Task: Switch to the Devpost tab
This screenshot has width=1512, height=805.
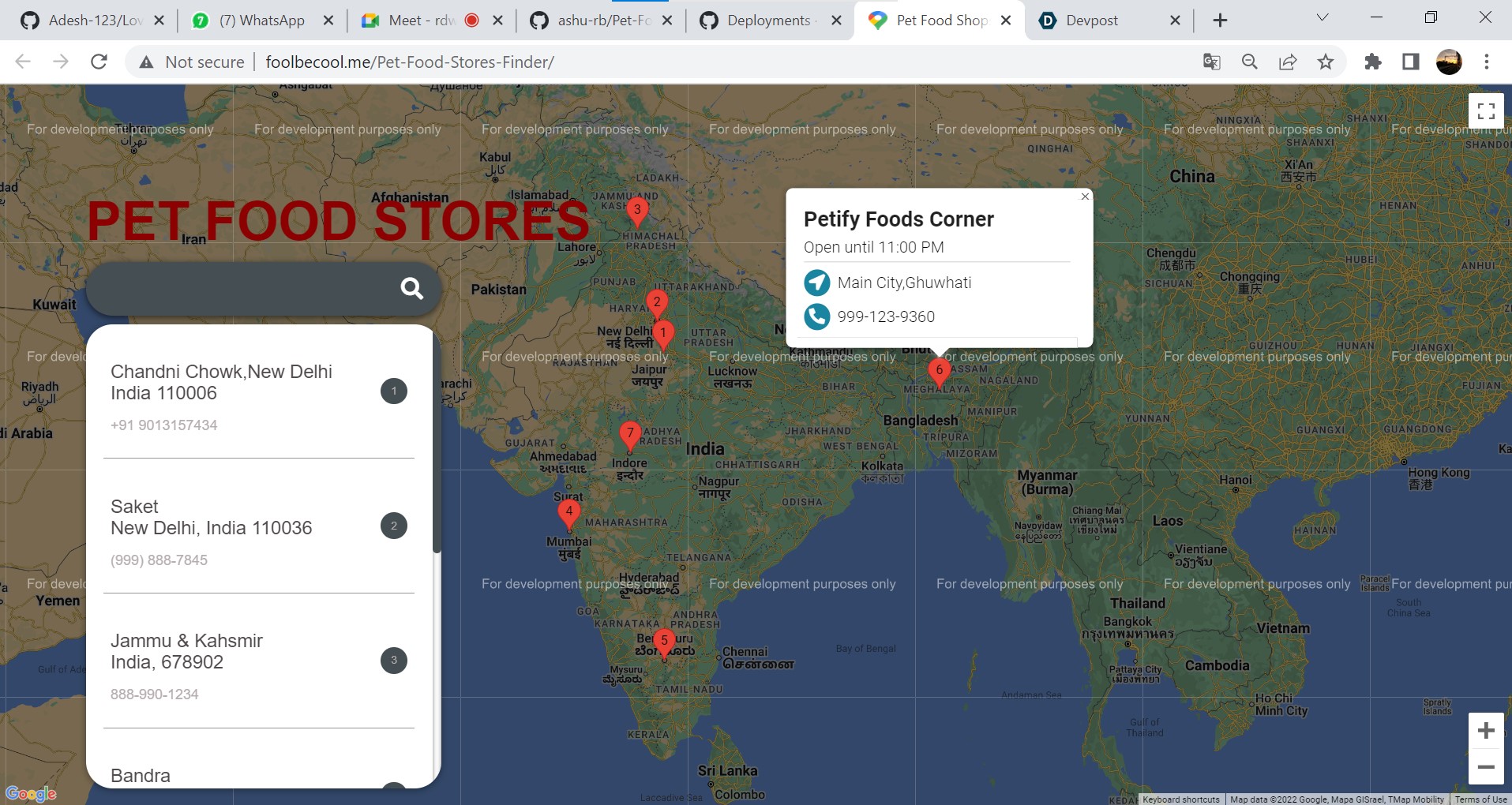Action: pos(1109,21)
